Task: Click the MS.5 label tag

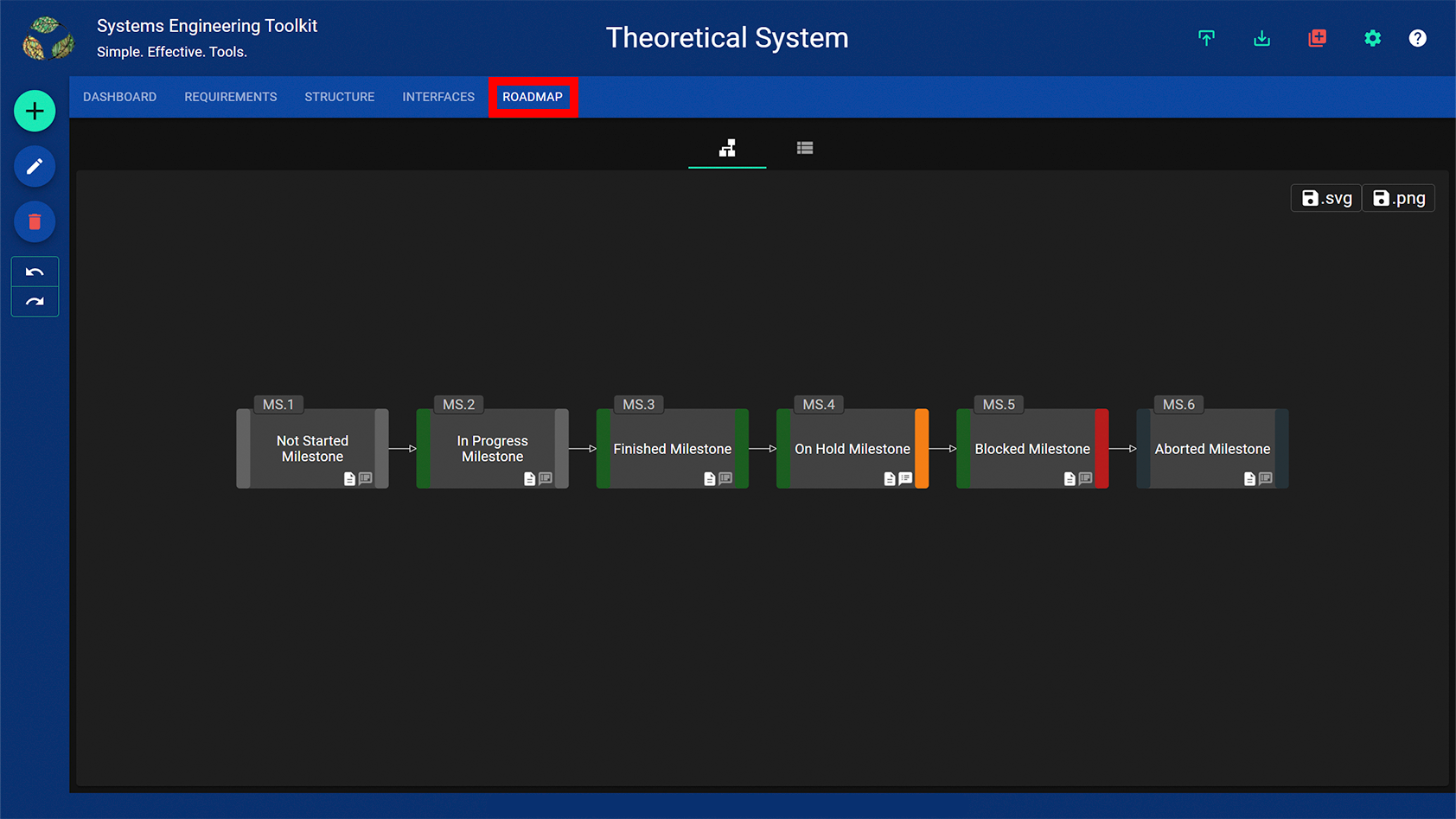Action: 998,404
